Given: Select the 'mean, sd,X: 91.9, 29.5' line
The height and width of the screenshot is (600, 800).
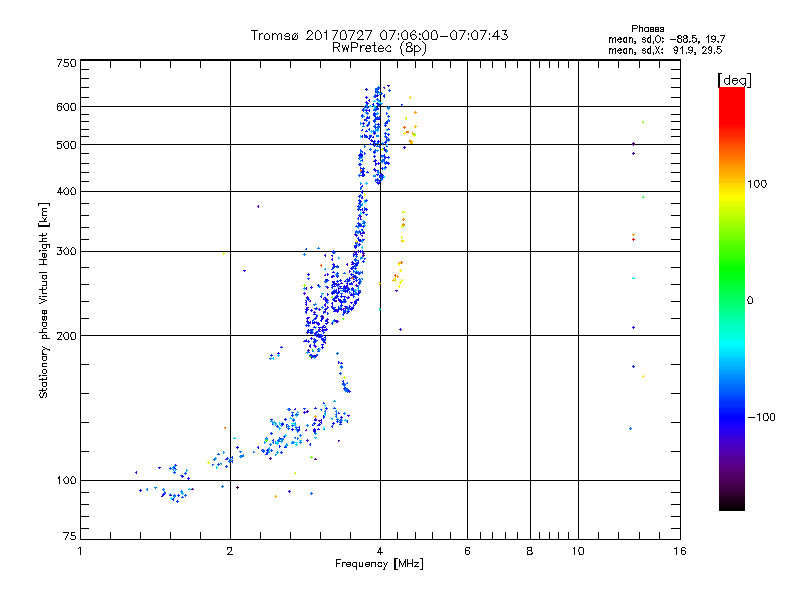Looking at the screenshot, I should [665, 50].
